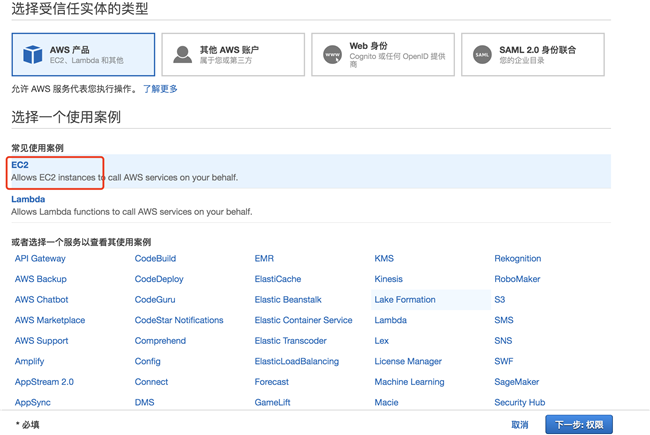The width and height of the screenshot is (650, 435).
Task: Choose KMS service
Action: [x=384, y=258]
